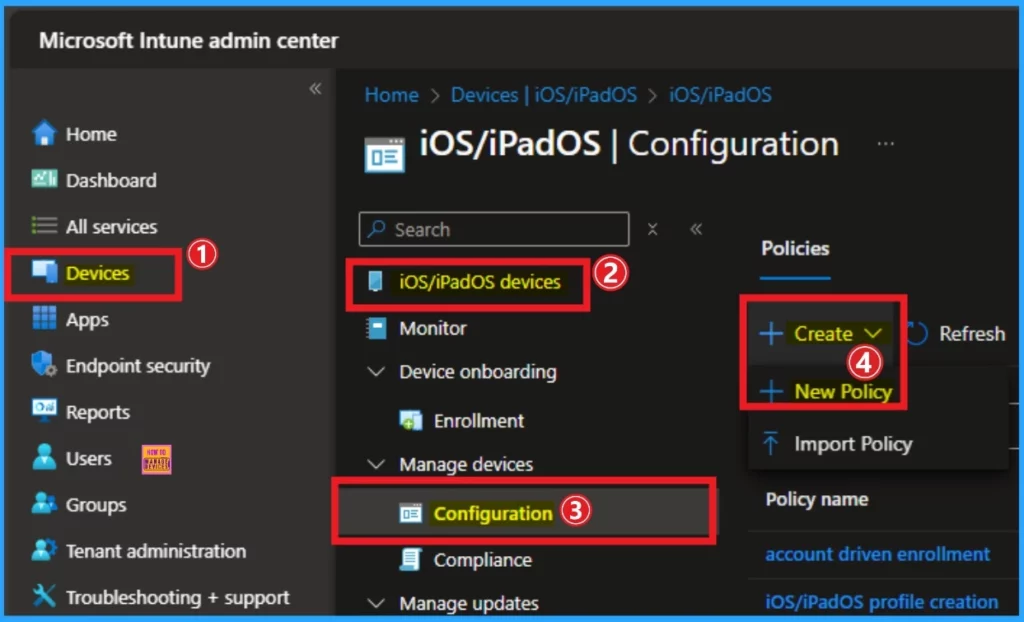Image resolution: width=1024 pixels, height=622 pixels.
Task: Collapse the Manage updates section
Action: 376,603
